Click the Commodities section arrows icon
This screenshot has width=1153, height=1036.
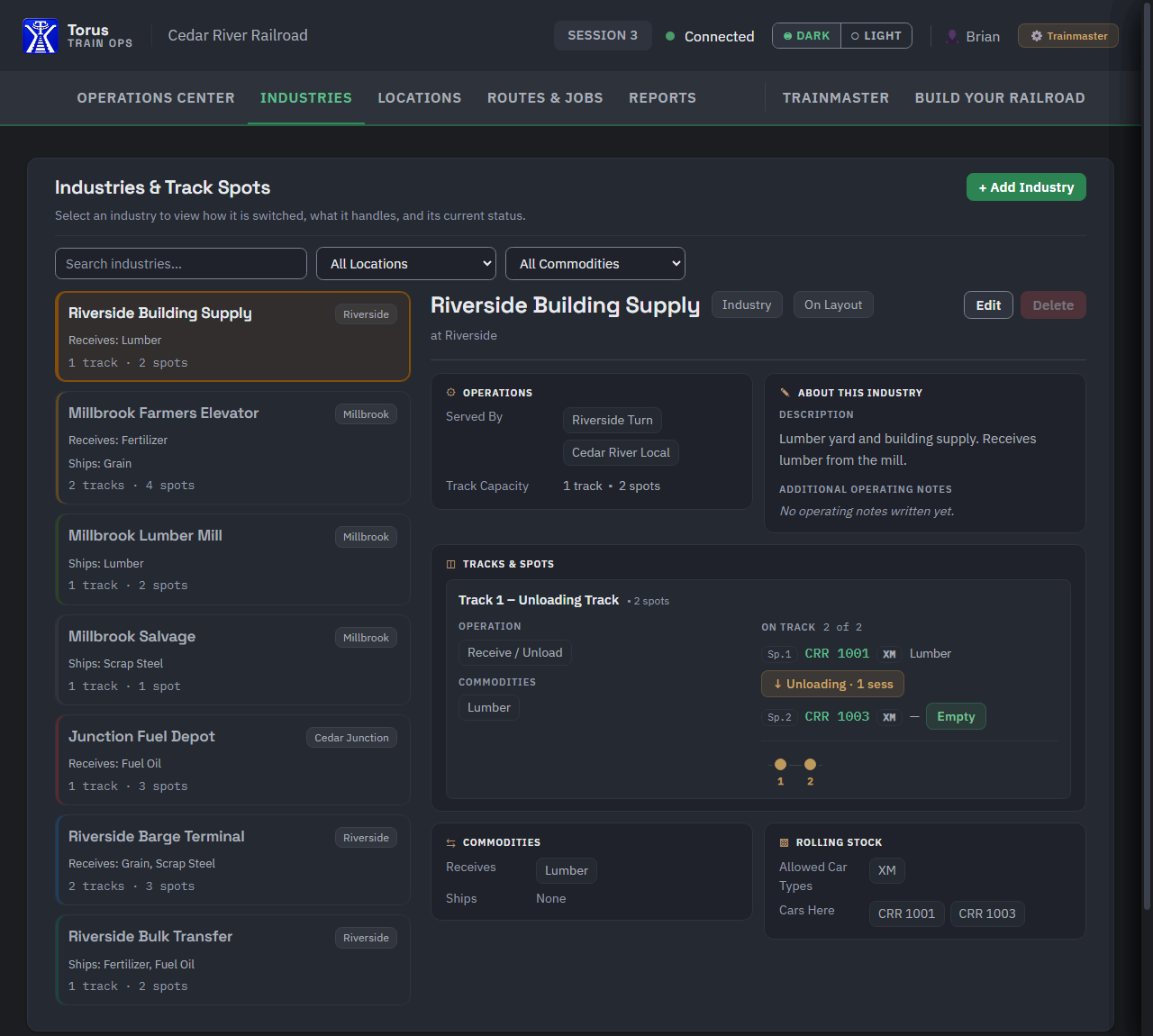point(451,843)
